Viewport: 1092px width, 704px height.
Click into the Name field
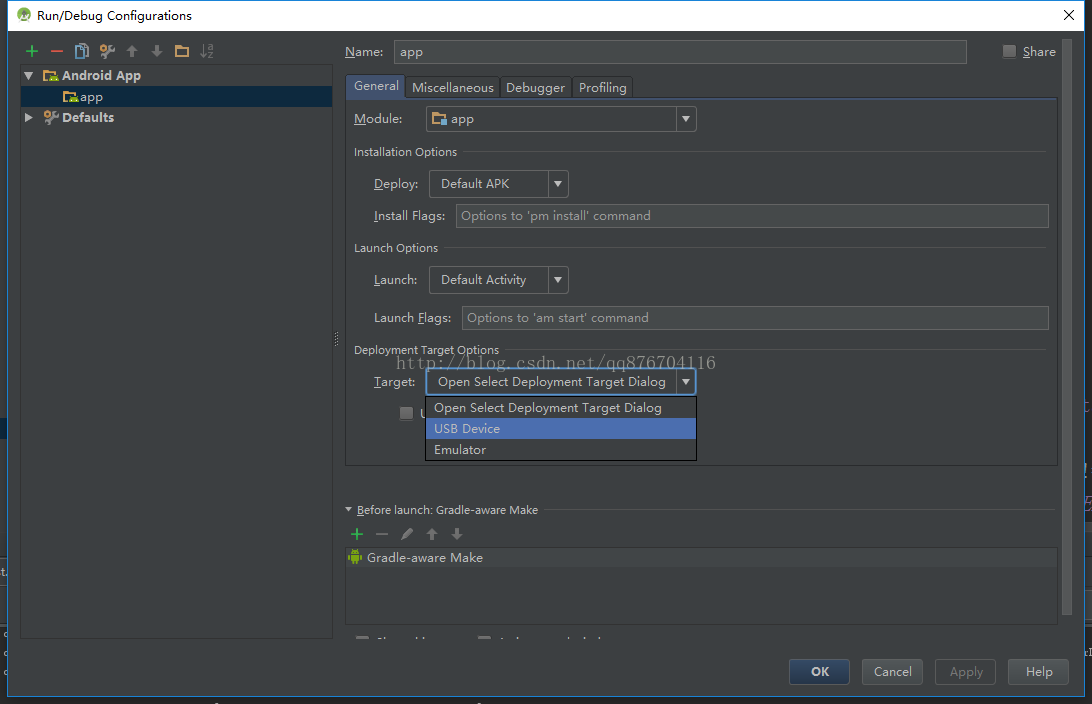pos(680,52)
